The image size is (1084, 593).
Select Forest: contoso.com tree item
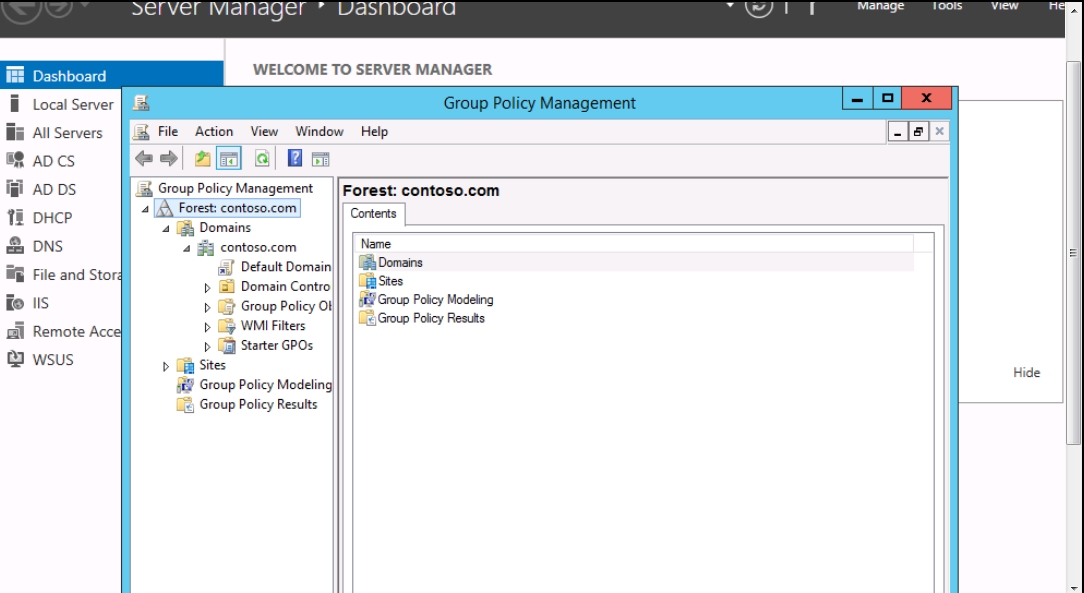point(237,208)
